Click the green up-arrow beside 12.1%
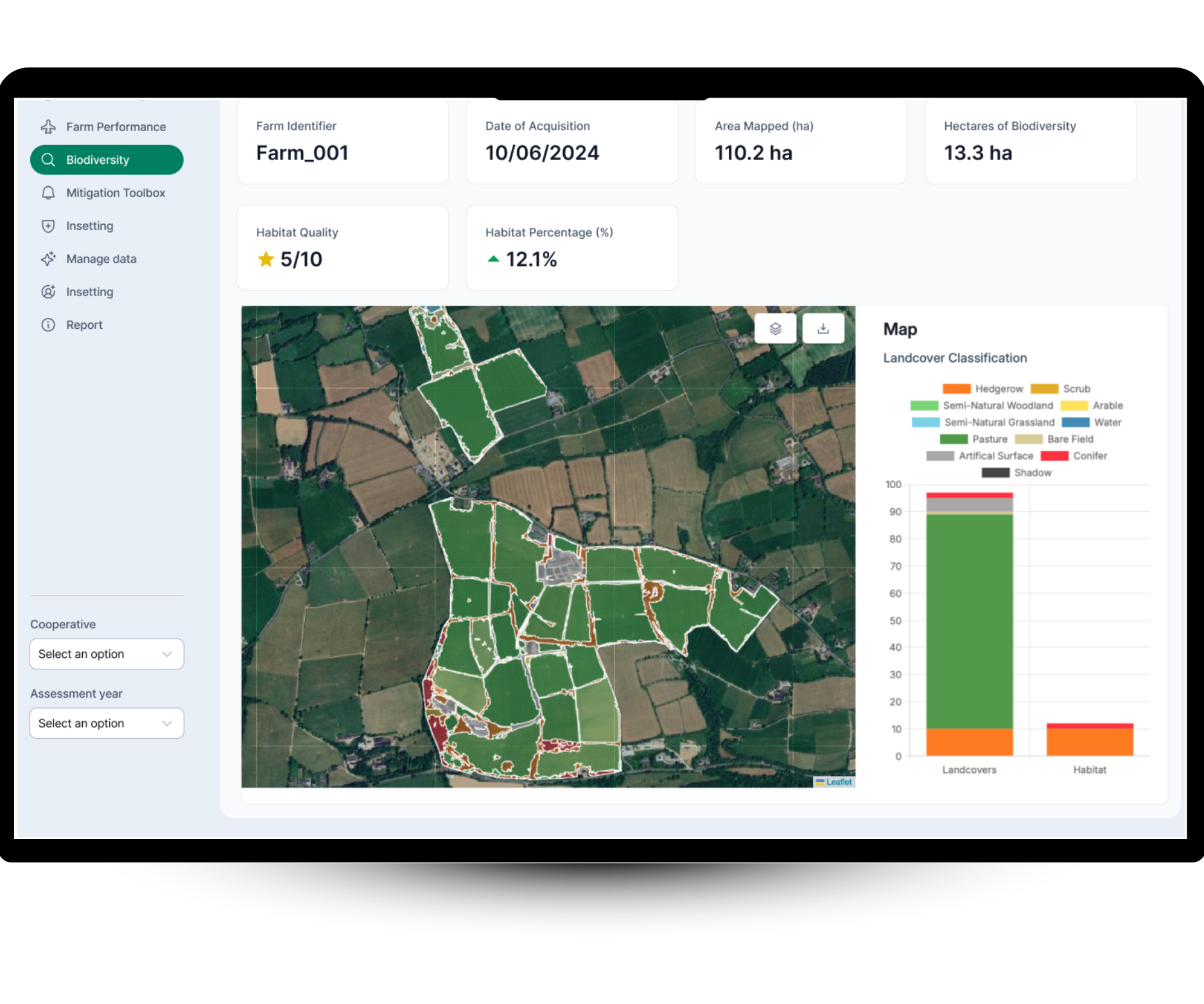1204x1004 pixels. (493, 259)
